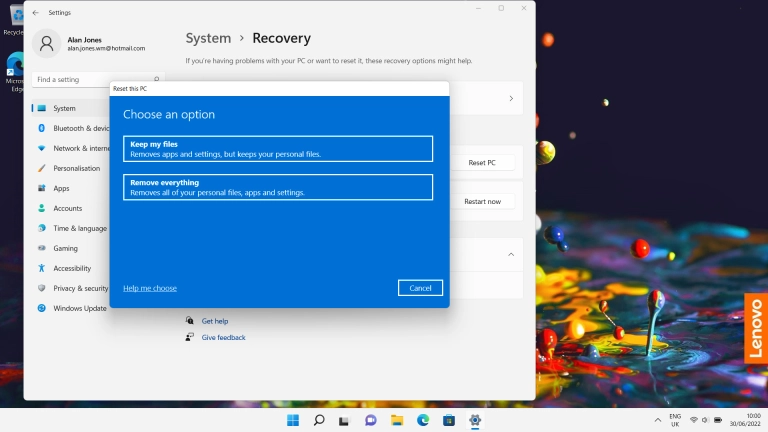The image size is (768, 432).
Task: Open the Windows Start menu
Action: (x=293, y=420)
